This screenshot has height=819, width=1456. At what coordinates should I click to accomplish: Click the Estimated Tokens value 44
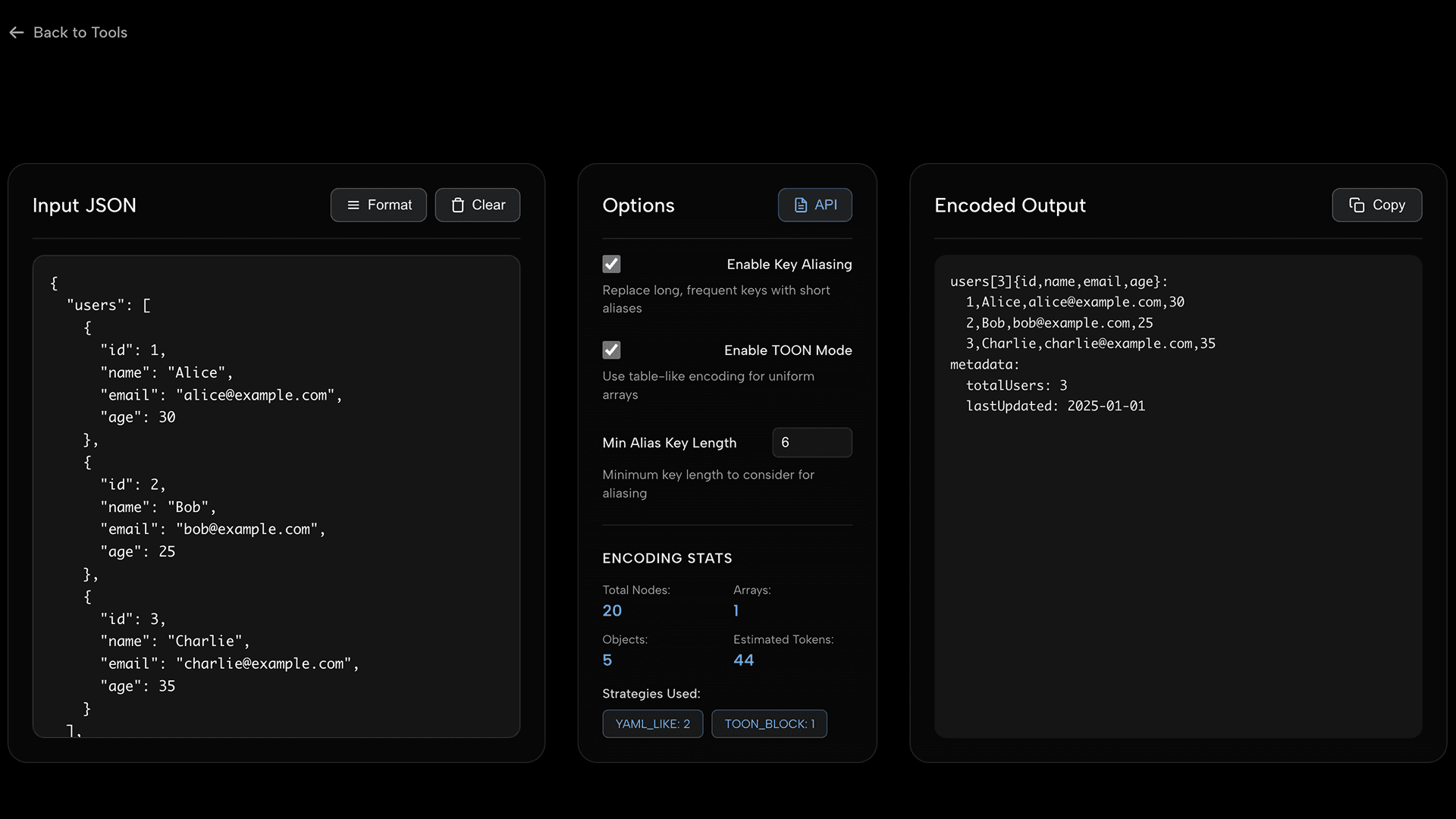pyautogui.click(x=743, y=661)
